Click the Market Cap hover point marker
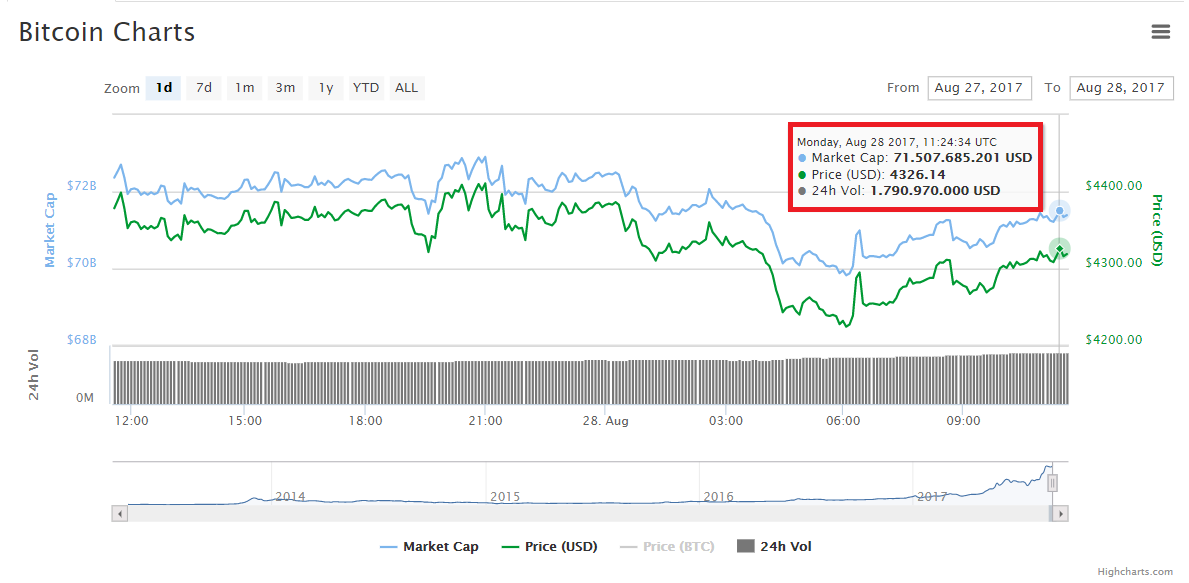Screen dimensions: 1189x583 coord(1060,210)
